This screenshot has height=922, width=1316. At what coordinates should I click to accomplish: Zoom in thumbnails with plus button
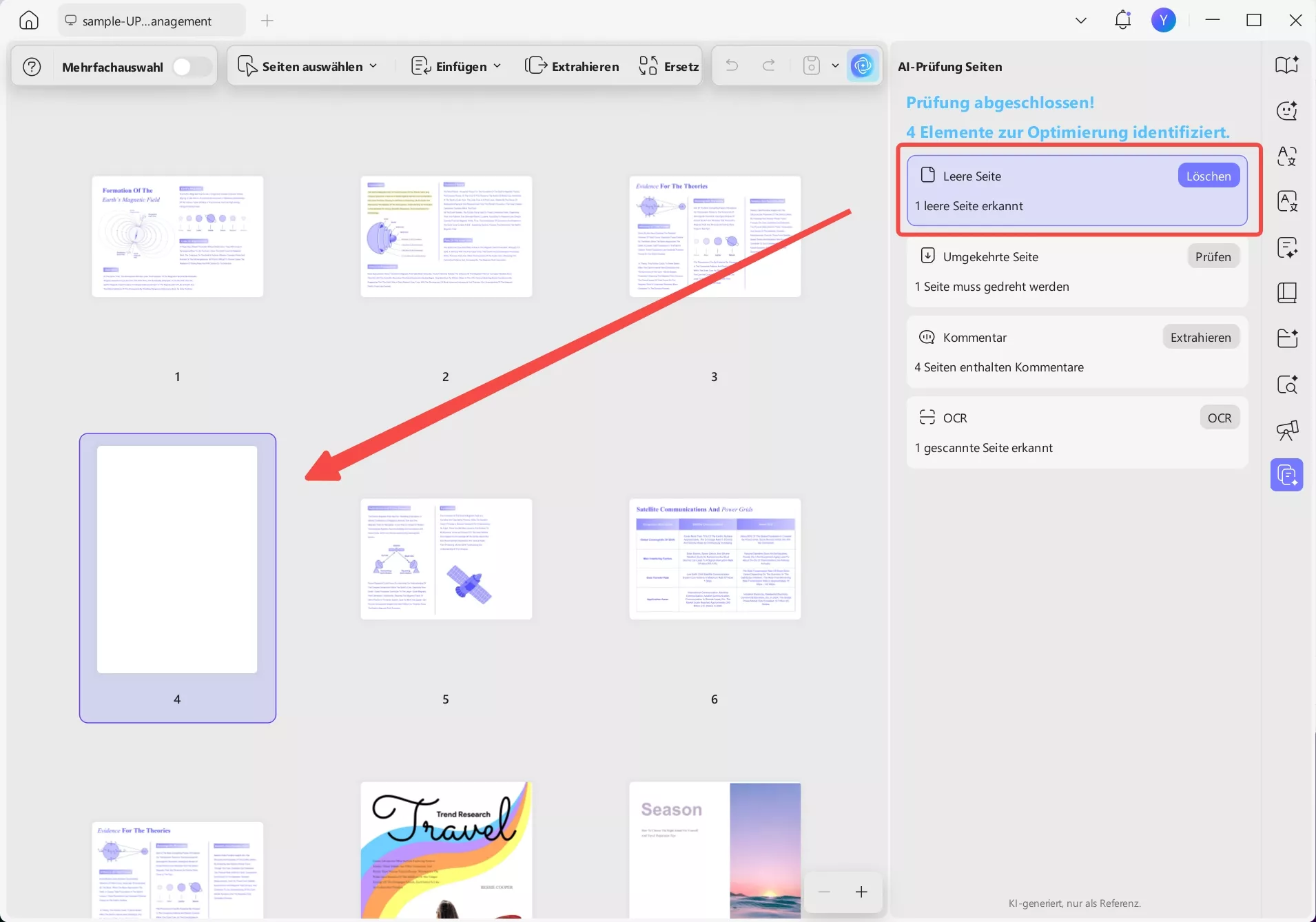point(861,892)
